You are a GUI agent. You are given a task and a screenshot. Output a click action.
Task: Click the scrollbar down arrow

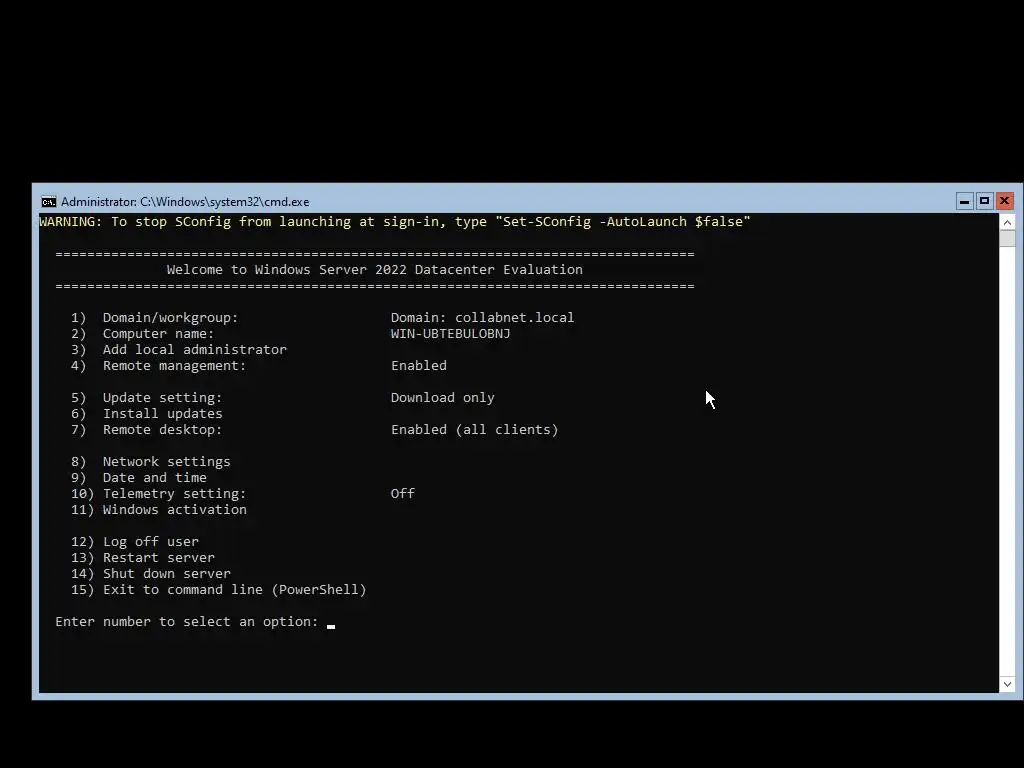1007,684
